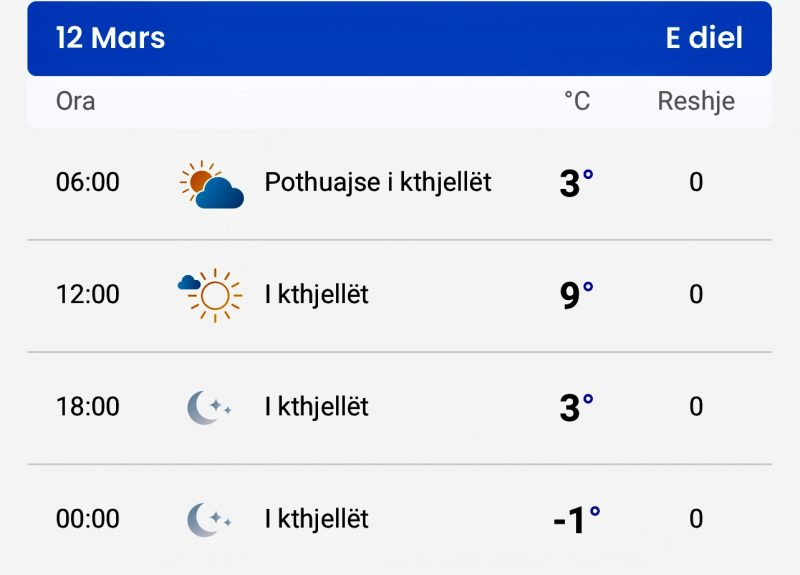Viewport: 800px width, 575px height.
Task: Click the I kthjellët text at 00:00
Action: tap(317, 519)
